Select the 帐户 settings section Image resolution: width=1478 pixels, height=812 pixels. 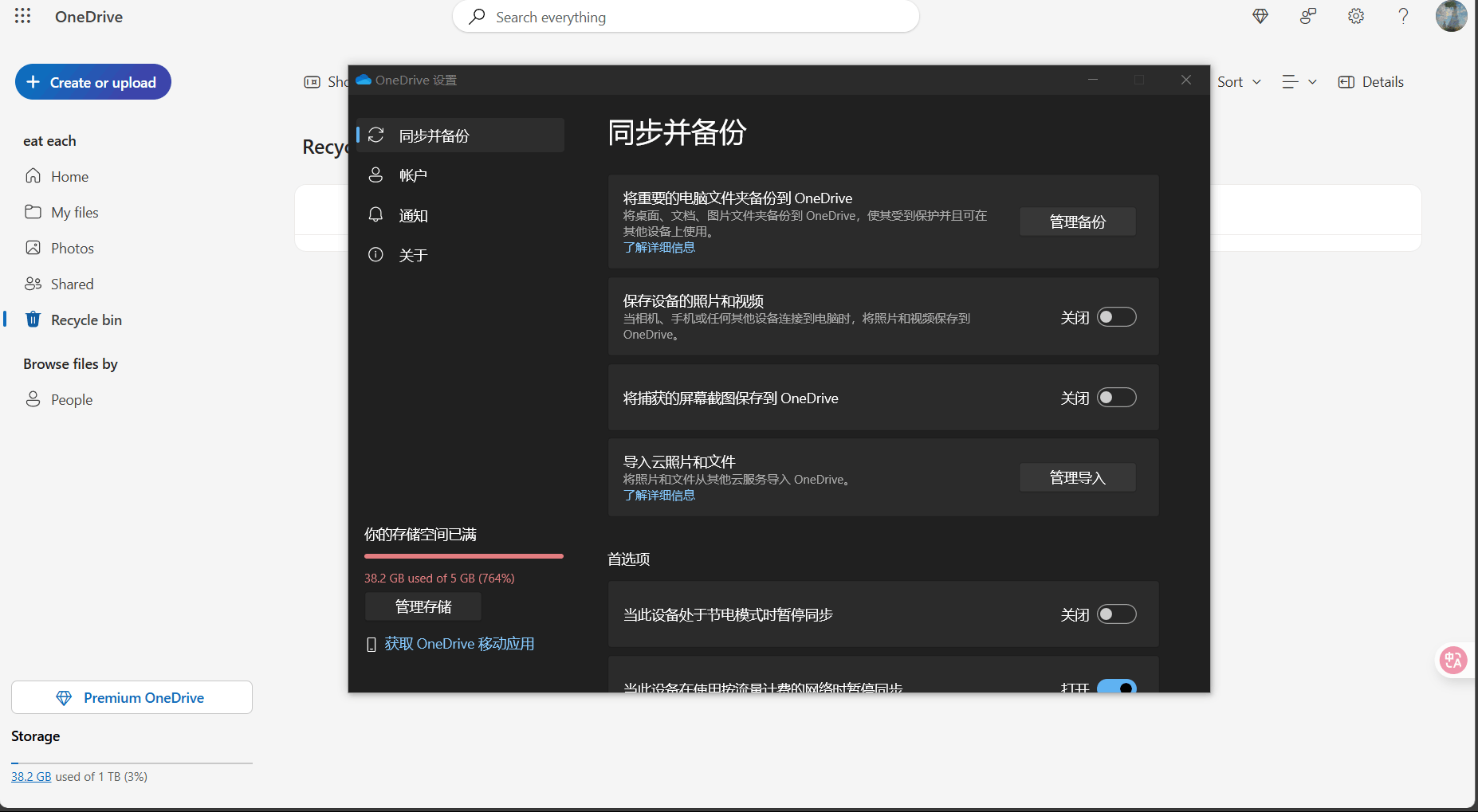tap(413, 175)
